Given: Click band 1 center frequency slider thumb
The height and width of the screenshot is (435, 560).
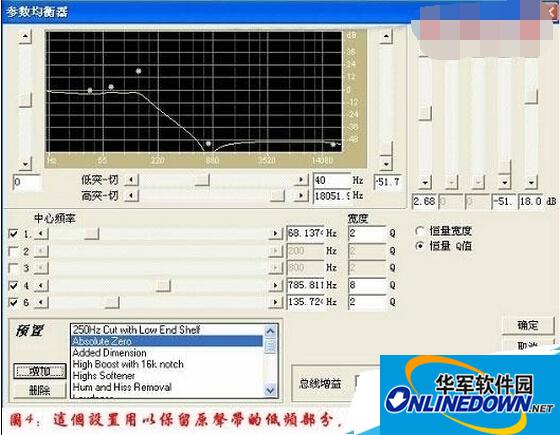Looking at the screenshot, I should click(x=92, y=234).
